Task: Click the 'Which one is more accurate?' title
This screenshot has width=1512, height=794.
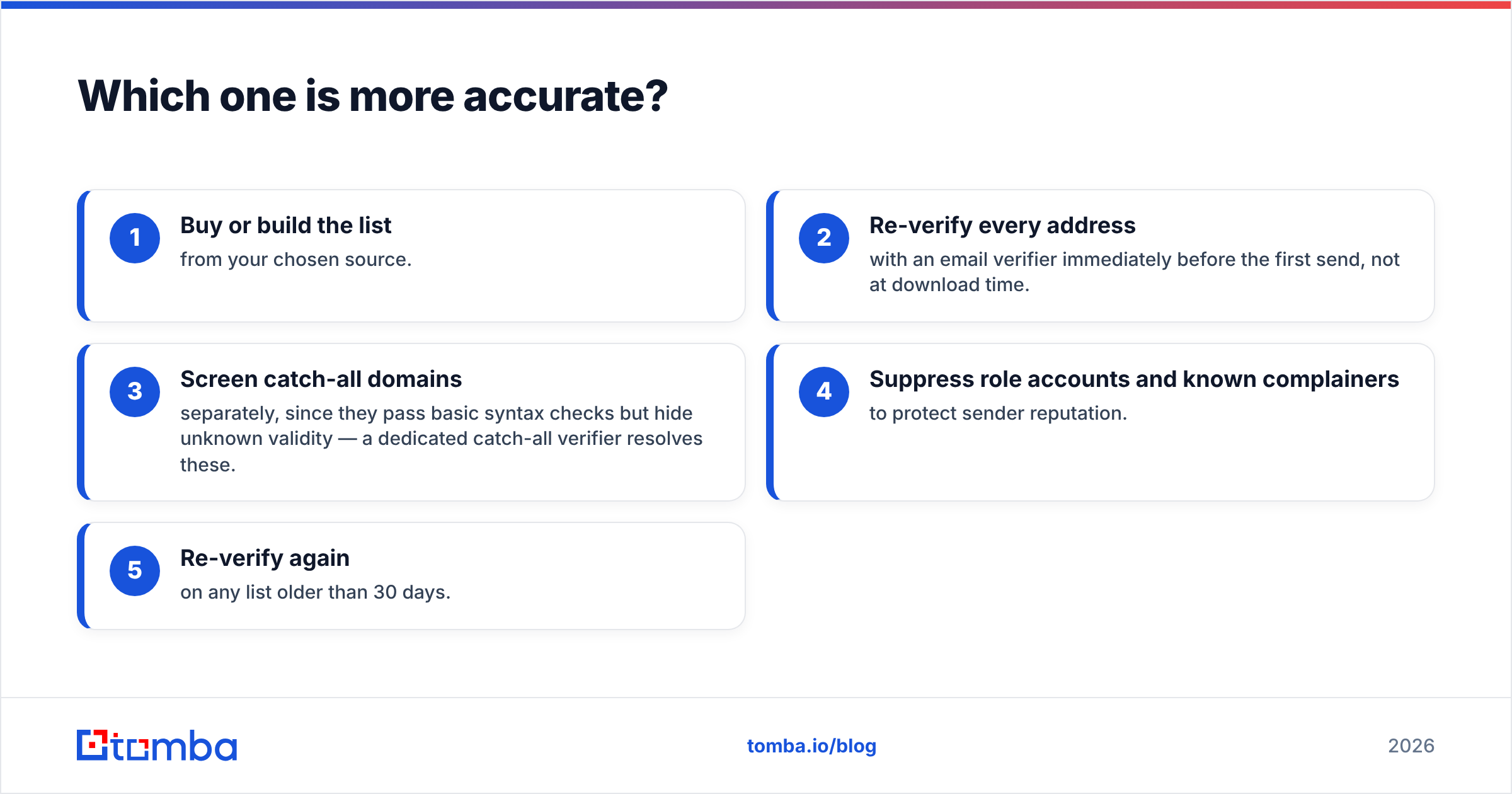Action: (373, 96)
